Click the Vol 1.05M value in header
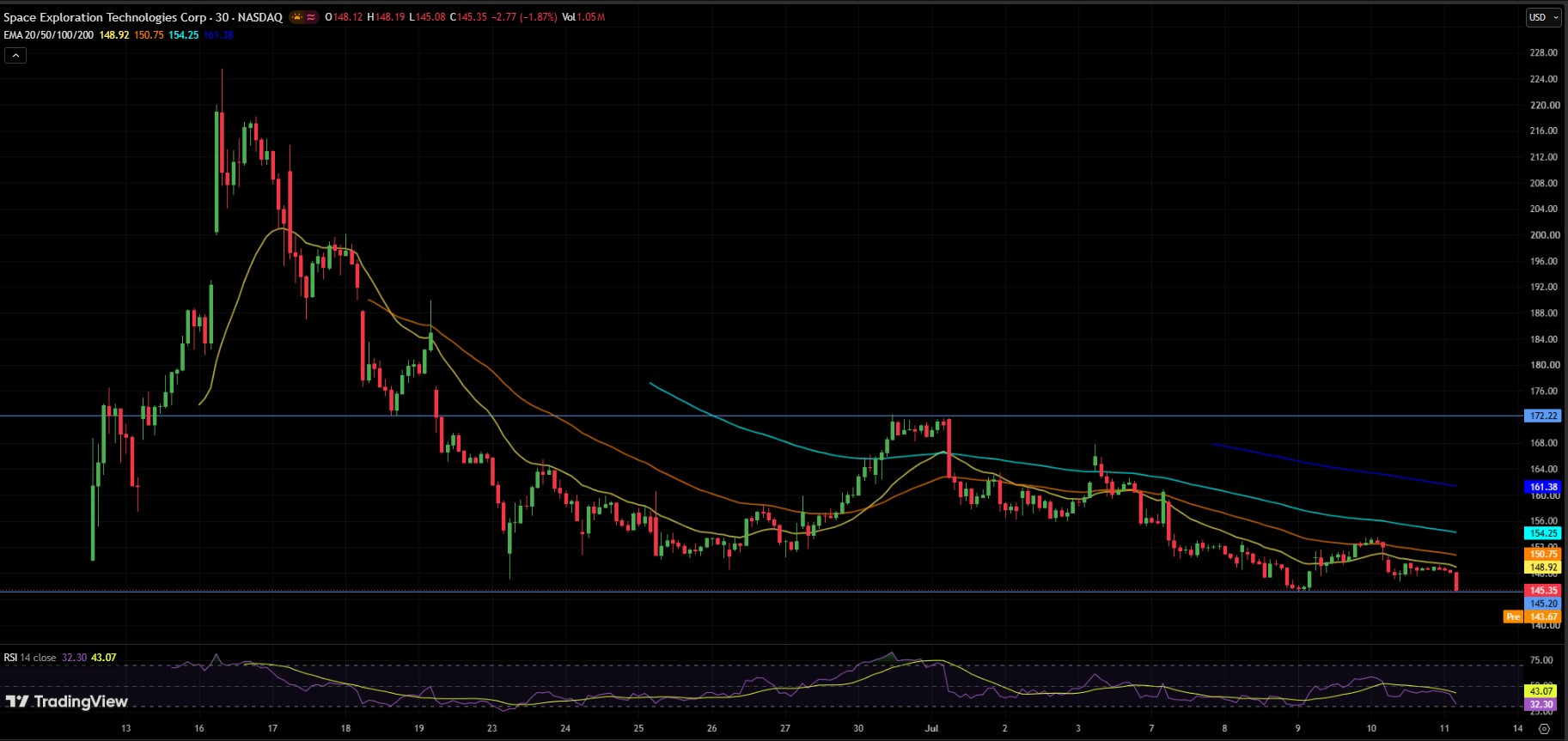 pyautogui.click(x=583, y=17)
